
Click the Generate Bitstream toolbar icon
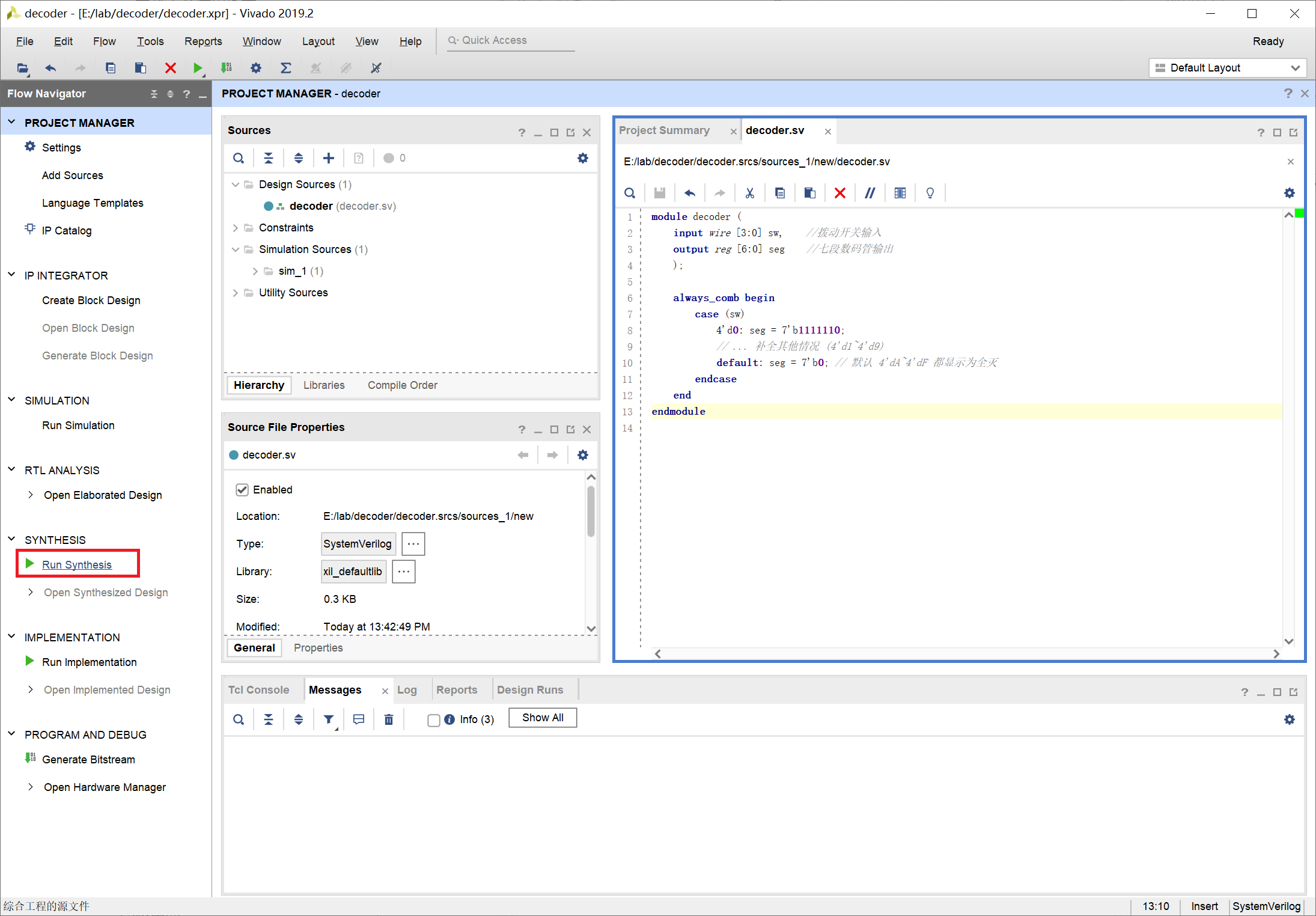tap(226, 68)
